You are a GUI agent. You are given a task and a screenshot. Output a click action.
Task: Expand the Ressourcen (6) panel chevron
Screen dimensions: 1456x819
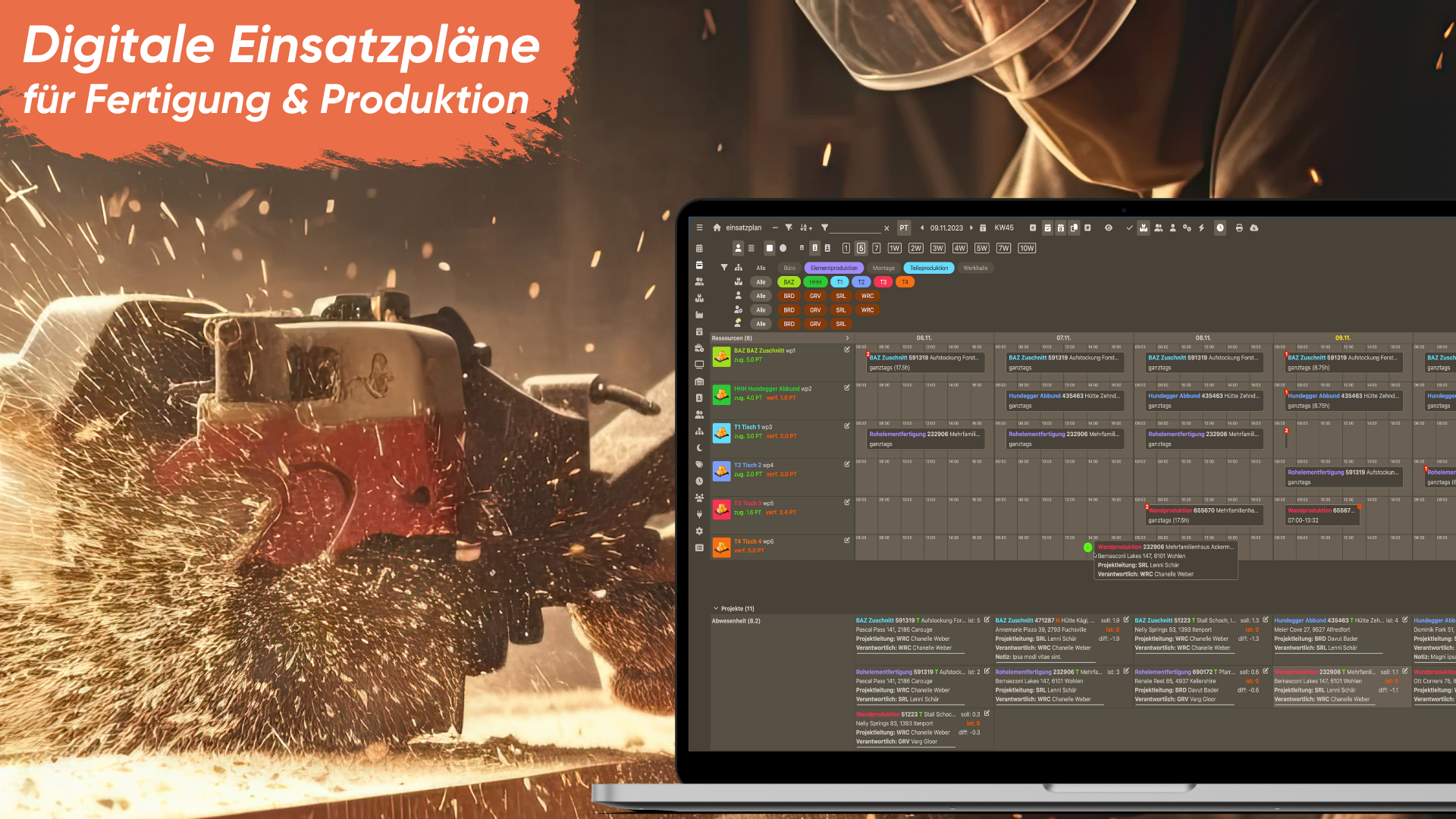click(847, 338)
